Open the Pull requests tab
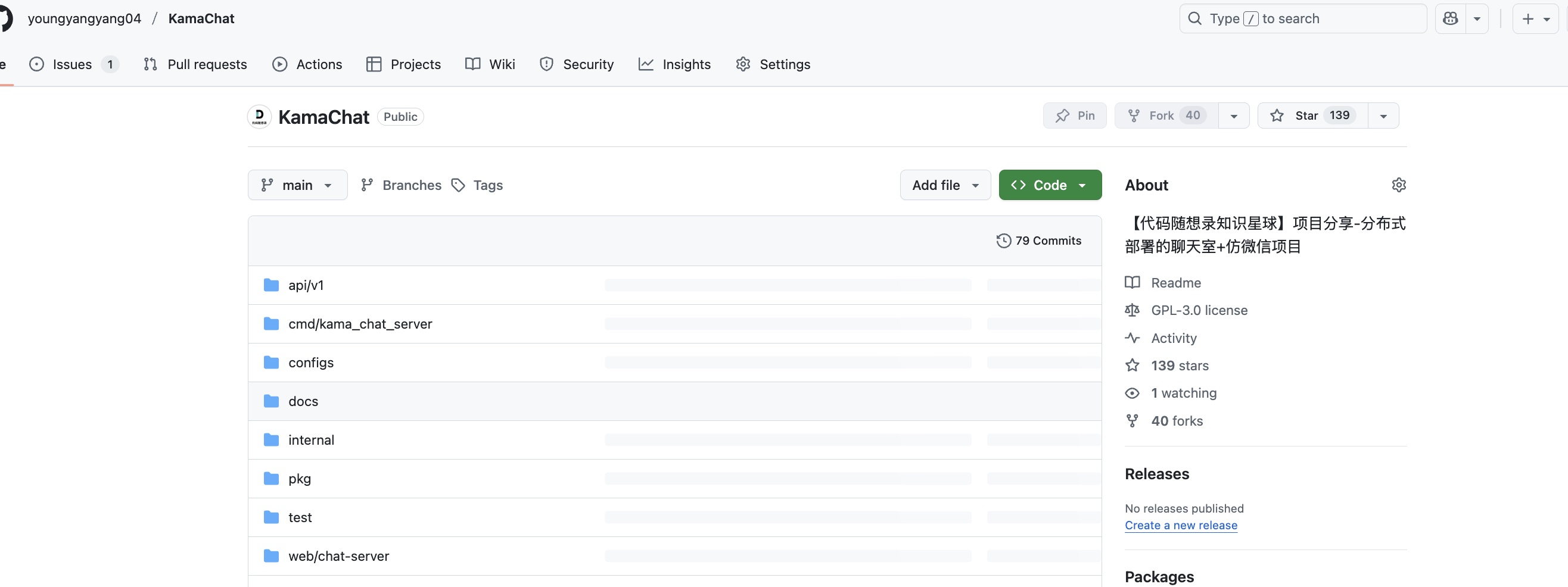Viewport: 1568px width, 587px height. tap(195, 64)
